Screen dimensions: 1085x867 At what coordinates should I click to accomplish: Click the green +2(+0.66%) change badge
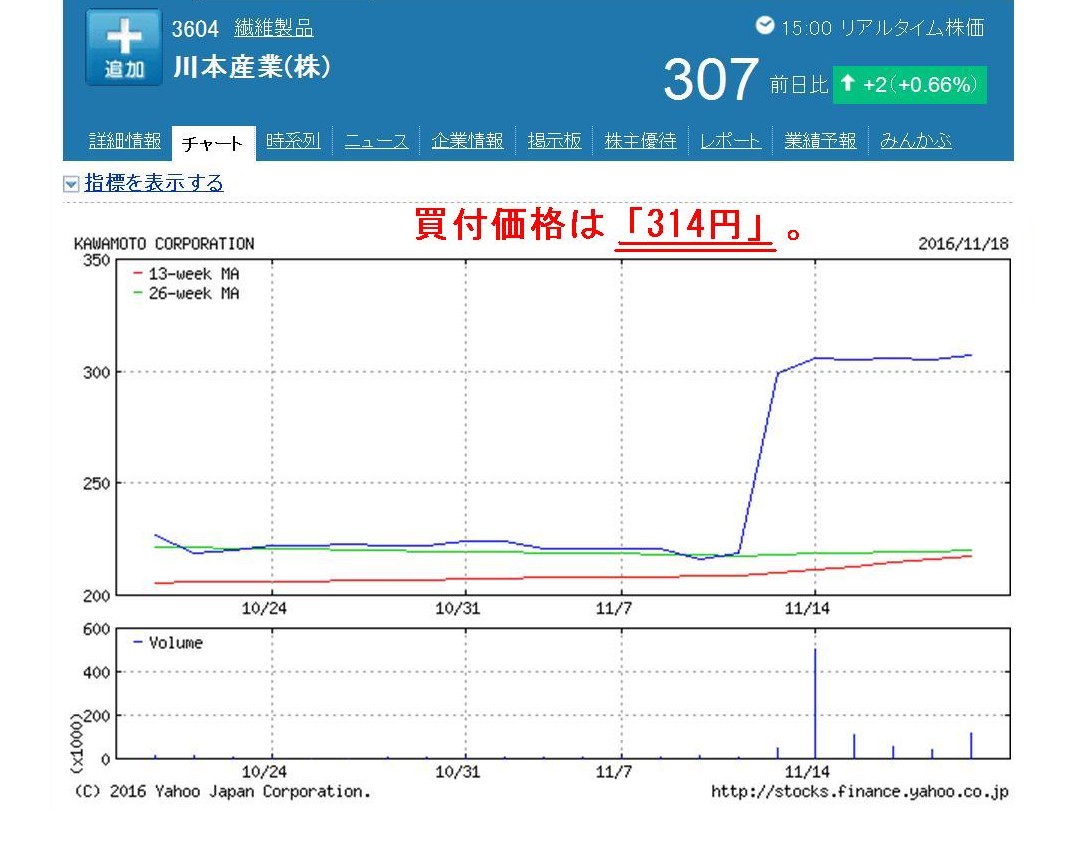(x=909, y=85)
